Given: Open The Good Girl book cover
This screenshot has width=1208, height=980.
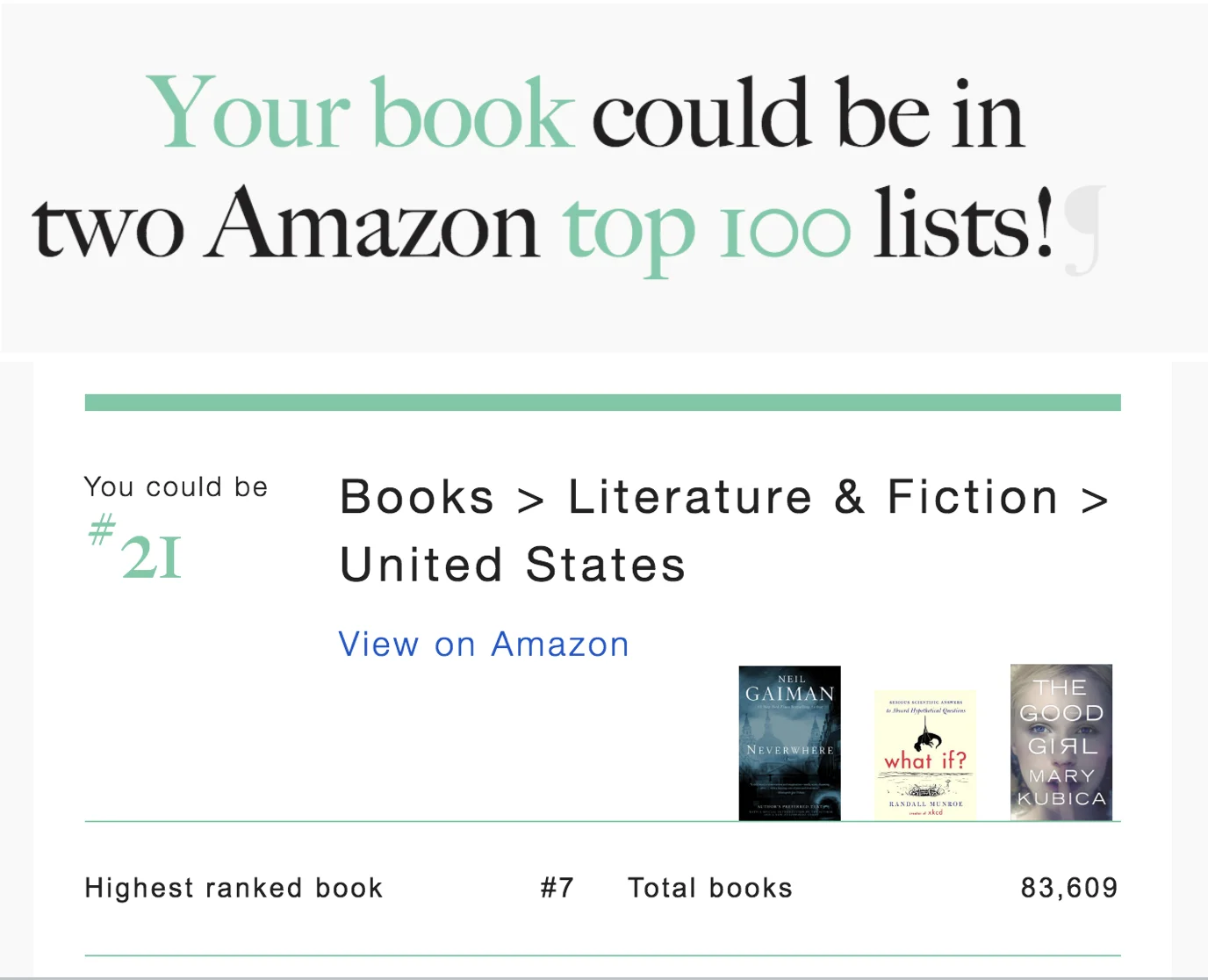Looking at the screenshot, I should click(1061, 743).
